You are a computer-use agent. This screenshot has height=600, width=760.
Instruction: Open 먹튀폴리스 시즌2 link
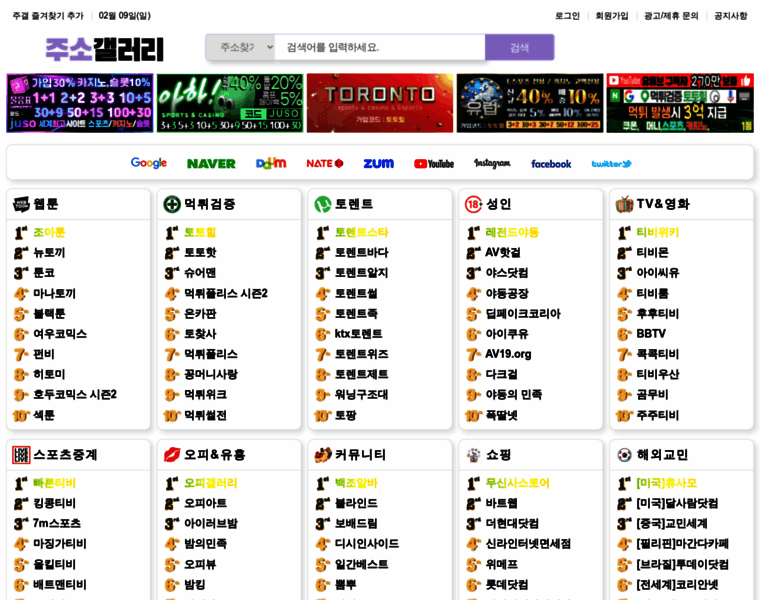point(226,293)
